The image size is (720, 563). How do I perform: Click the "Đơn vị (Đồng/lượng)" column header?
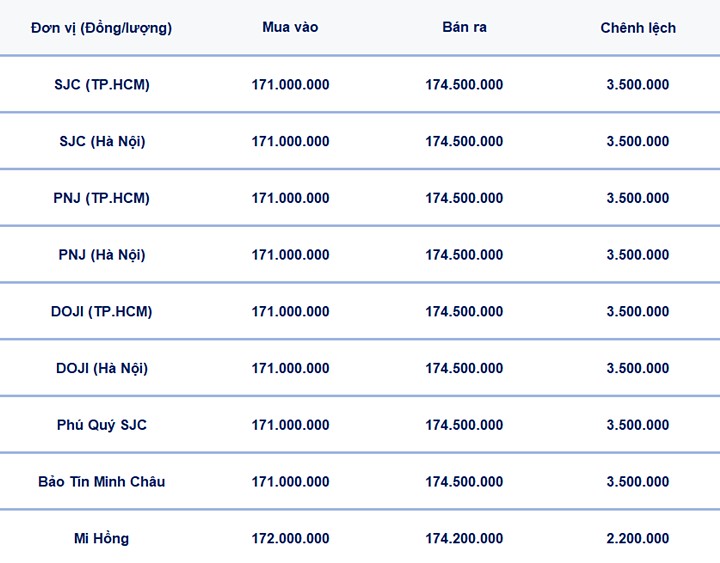(x=101, y=28)
